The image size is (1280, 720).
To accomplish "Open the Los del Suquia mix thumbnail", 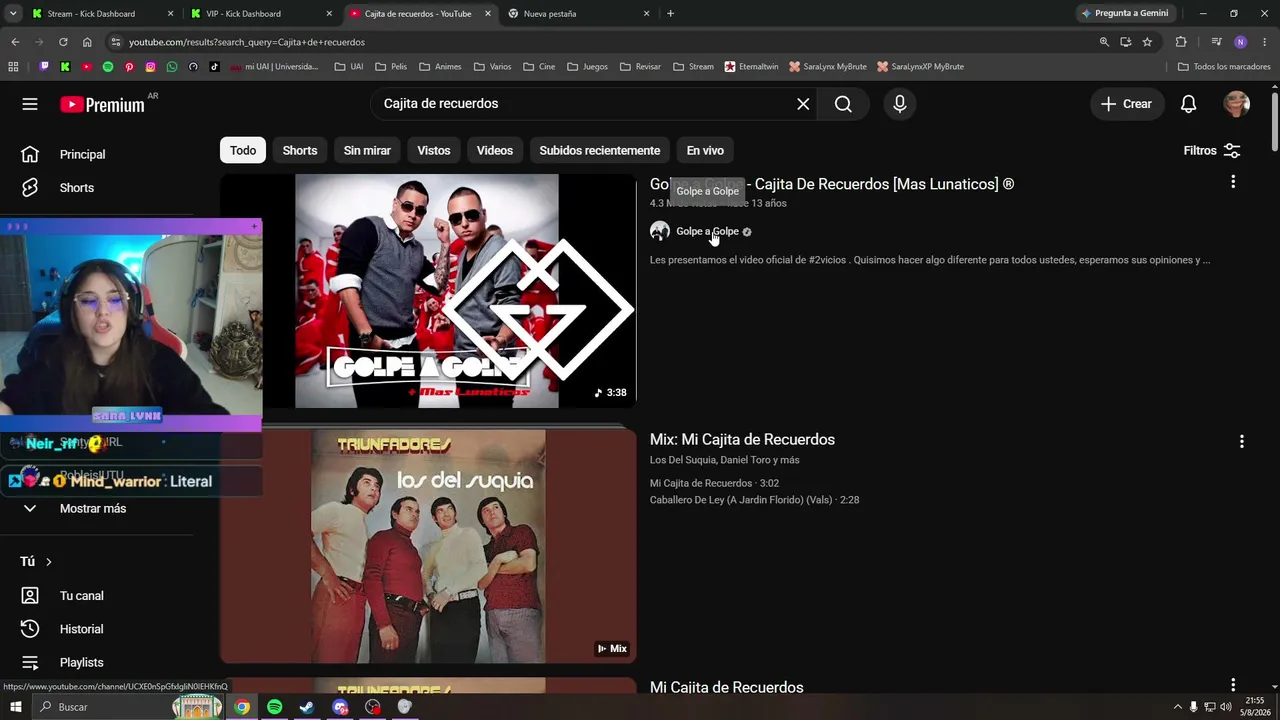I will coord(428,546).
